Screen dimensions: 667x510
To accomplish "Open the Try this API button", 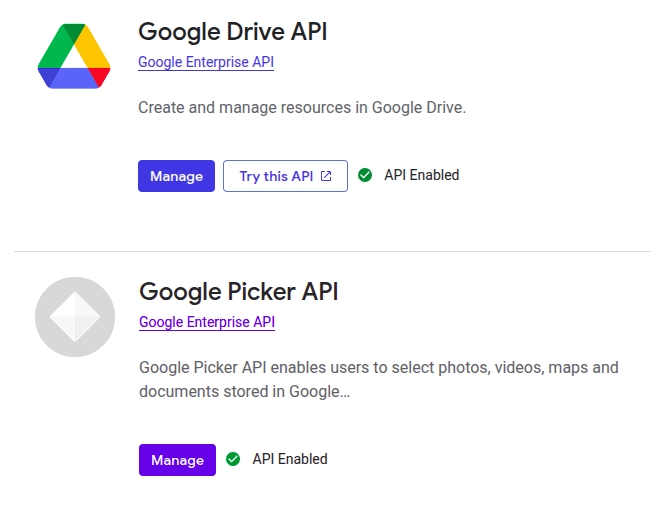I will click(285, 176).
